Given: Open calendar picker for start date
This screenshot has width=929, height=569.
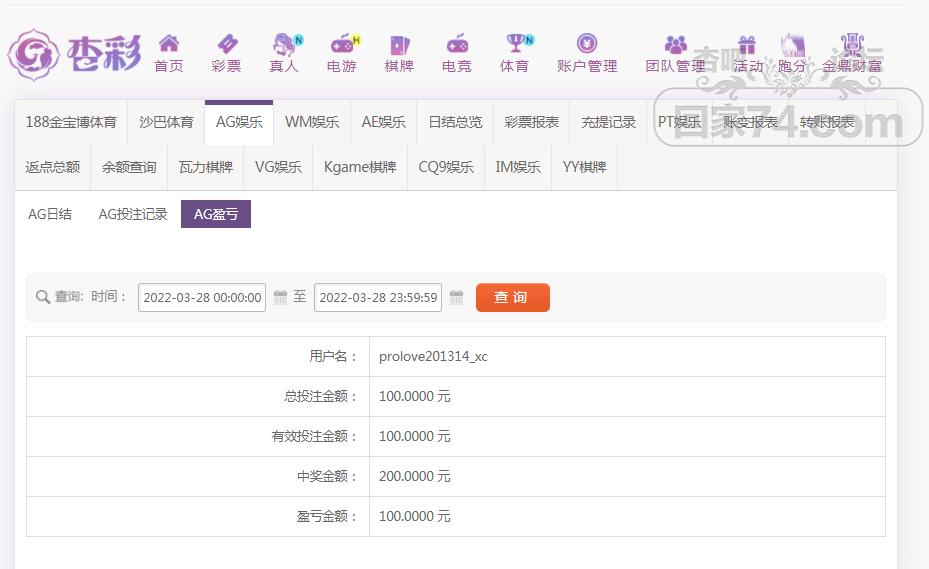Looking at the screenshot, I should pos(280,297).
